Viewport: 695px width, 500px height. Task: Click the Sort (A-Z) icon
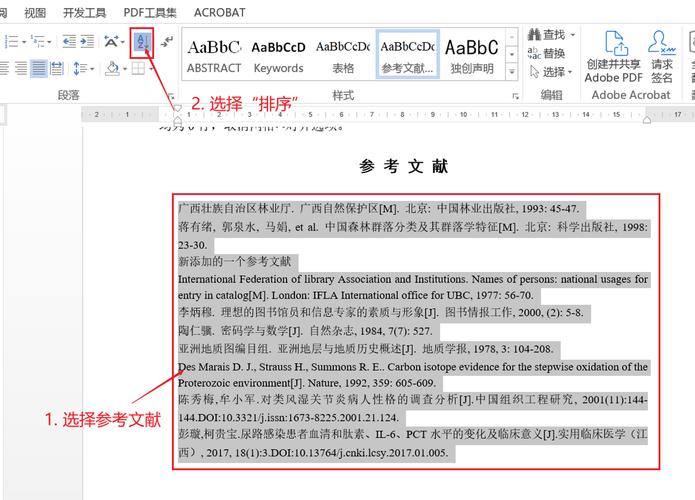click(142, 42)
